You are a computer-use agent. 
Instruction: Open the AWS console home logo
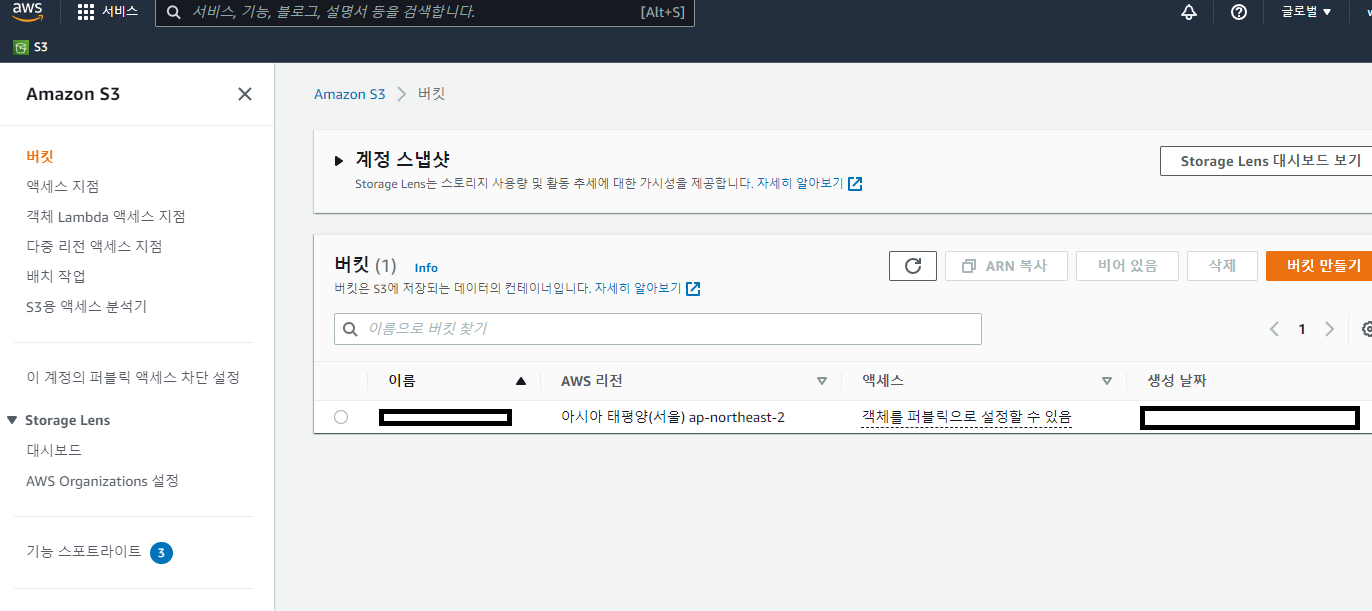28,12
